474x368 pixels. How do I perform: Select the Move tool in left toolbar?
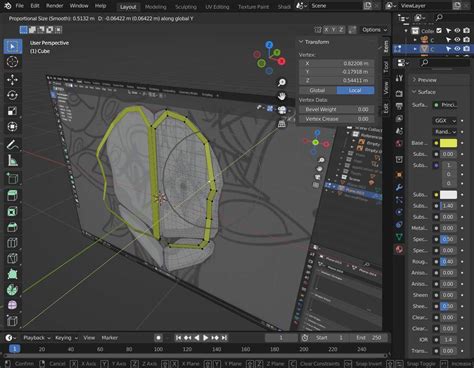[x=12, y=79]
